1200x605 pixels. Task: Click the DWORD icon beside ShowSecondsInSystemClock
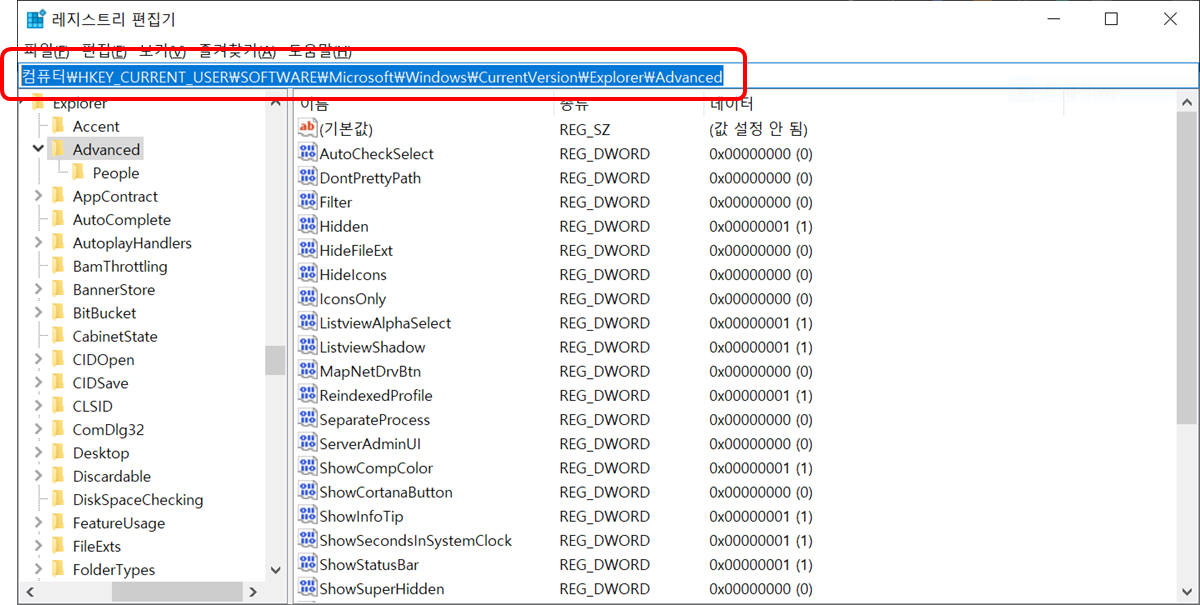point(307,540)
